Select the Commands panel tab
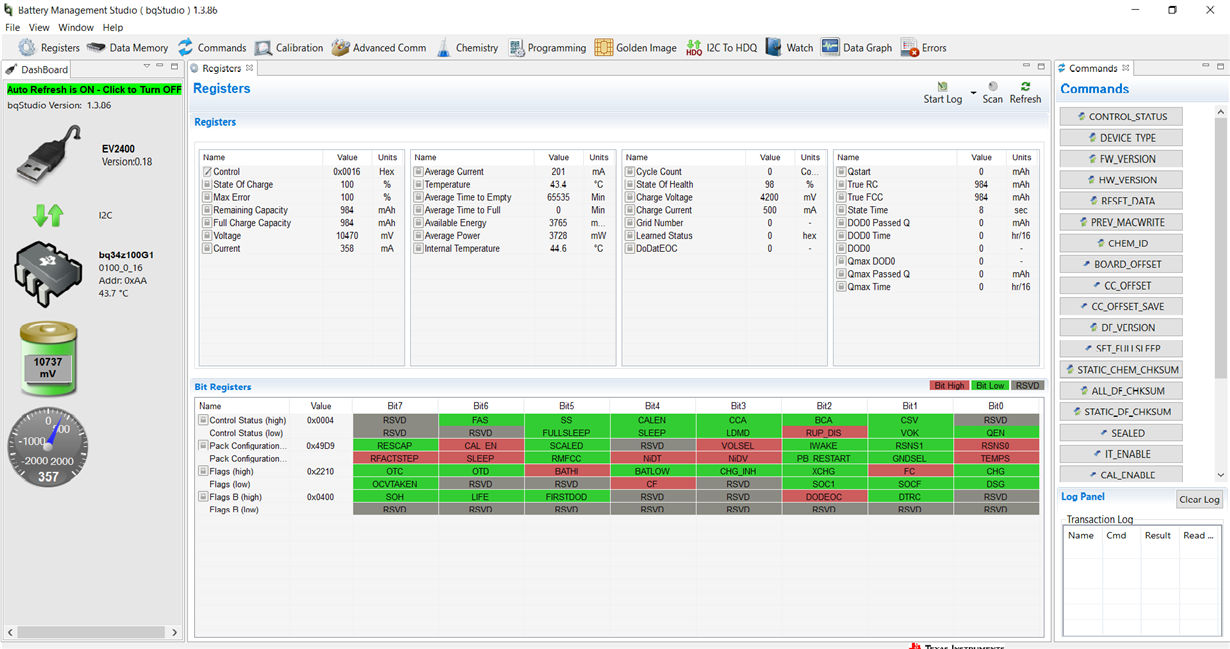The image size is (1230, 649). pyautogui.click(x=1093, y=68)
